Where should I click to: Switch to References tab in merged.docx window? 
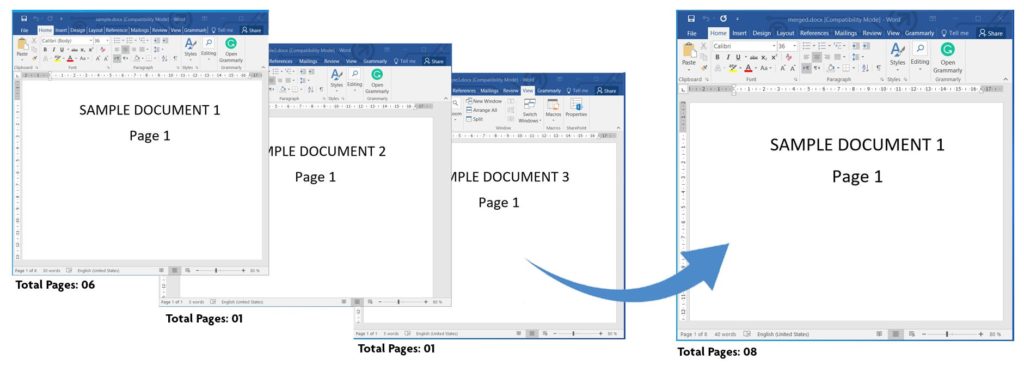coord(814,33)
